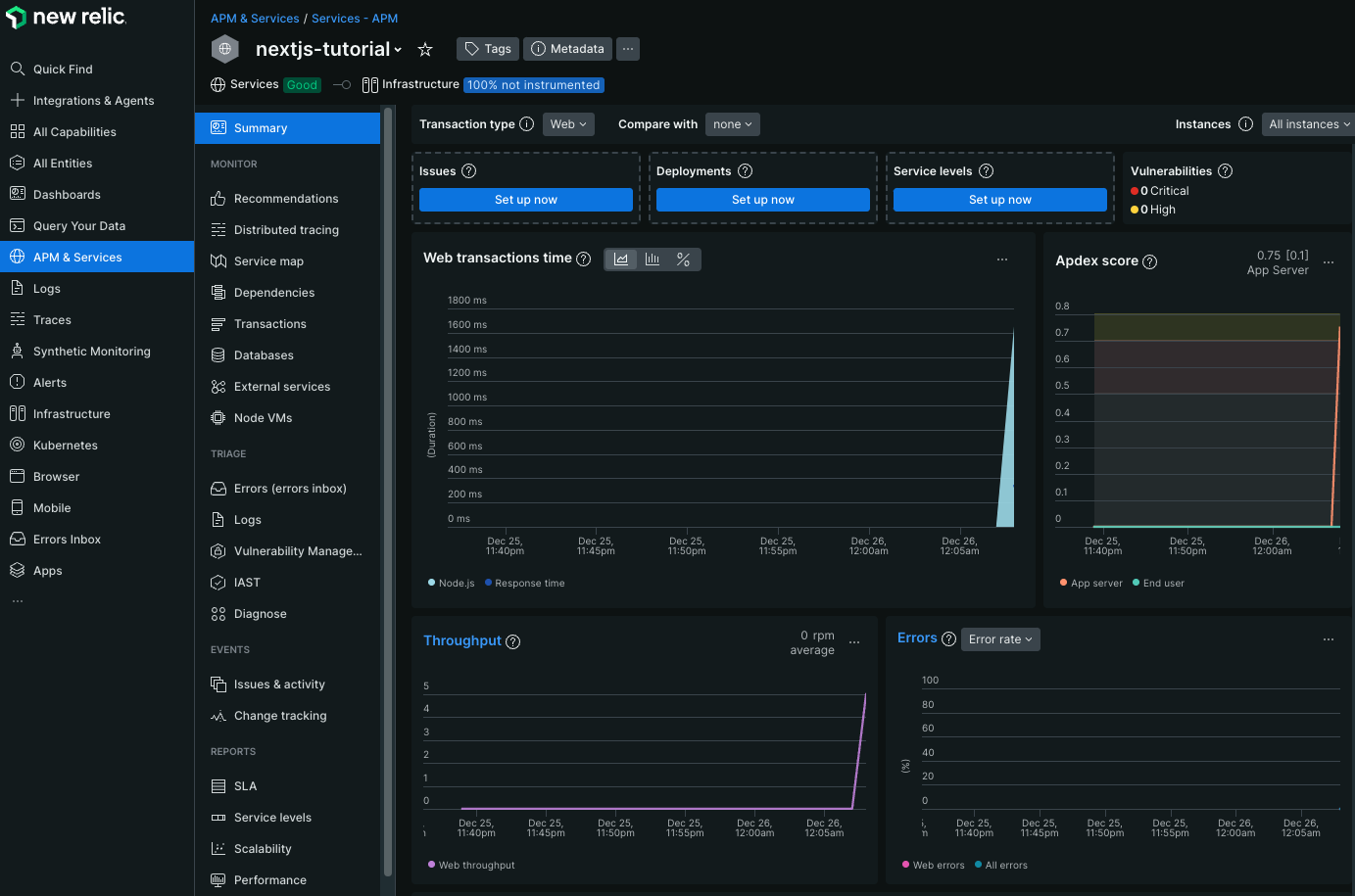
Task: Open Service map page
Action: pyautogui.click(x=288, y=261)
